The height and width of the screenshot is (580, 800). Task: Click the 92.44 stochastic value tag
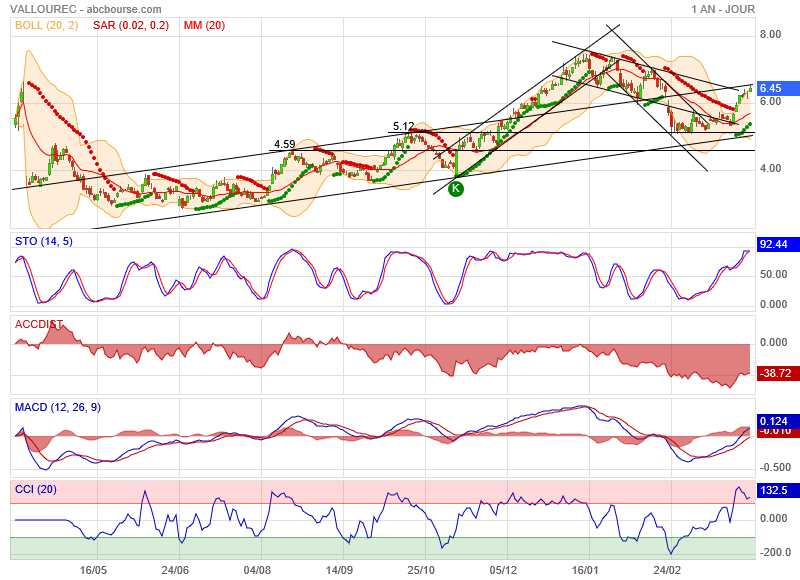pyautogui.click(x=778, y=244)
